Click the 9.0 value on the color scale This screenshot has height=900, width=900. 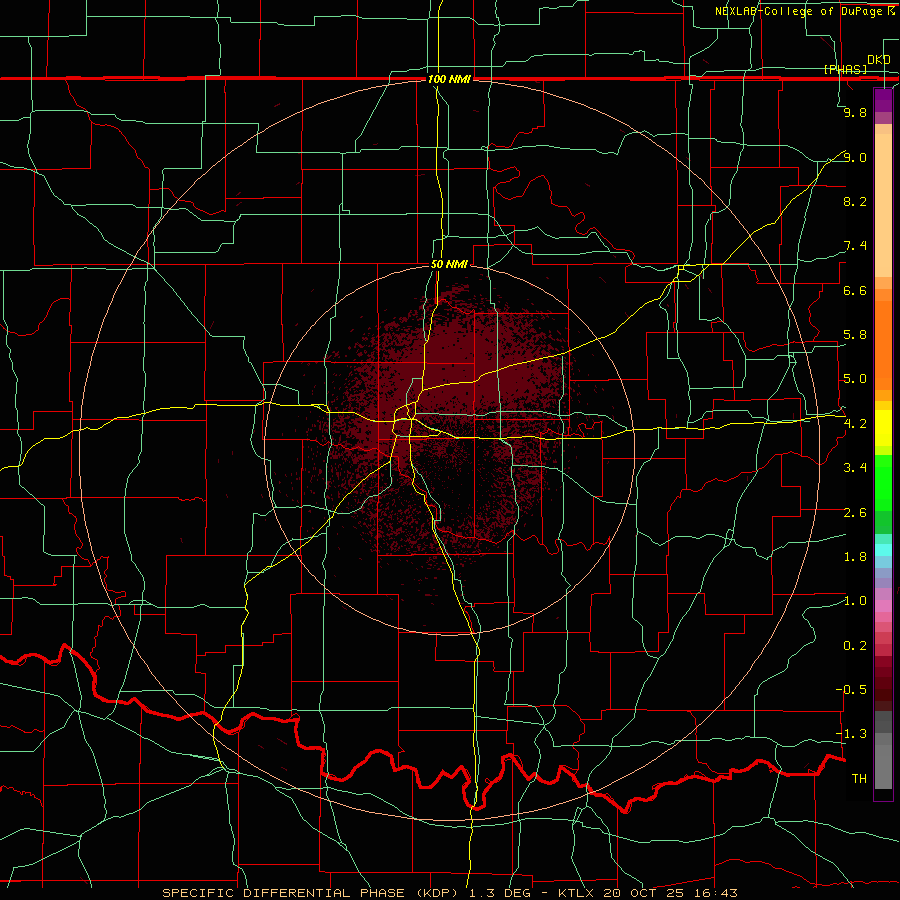[855, 157]
